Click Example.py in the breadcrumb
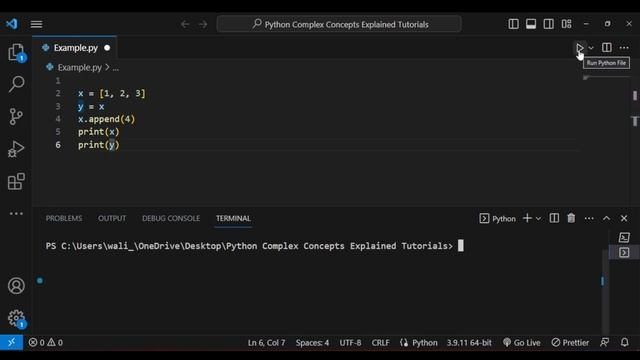640x360 pixels. [x=79, y=67]
